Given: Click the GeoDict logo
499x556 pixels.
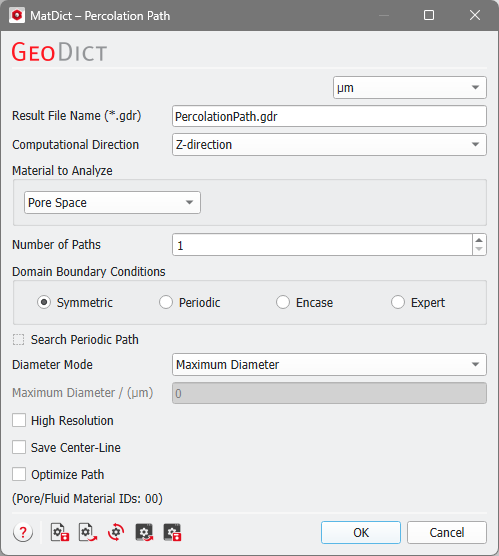Looking at the screenshot, I should coord(59,52).
